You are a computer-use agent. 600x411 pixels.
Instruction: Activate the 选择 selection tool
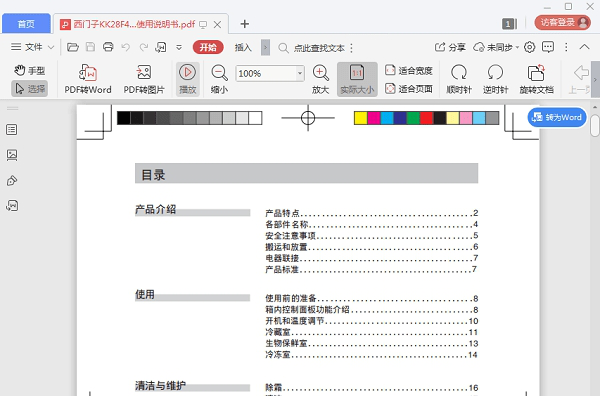[x=30, y=88]
